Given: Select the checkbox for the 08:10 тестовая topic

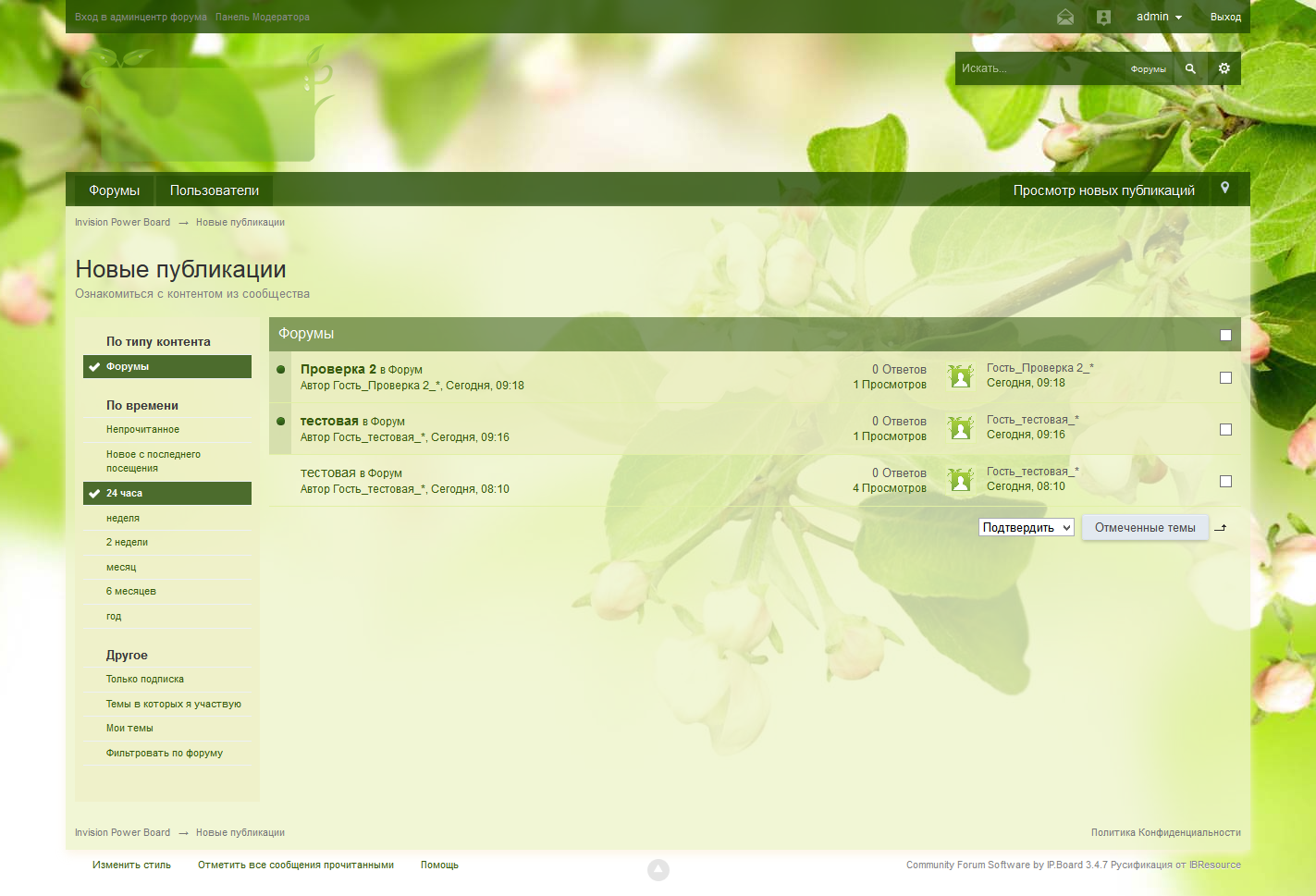Looking at the screenshot, I should point(1225,481).
